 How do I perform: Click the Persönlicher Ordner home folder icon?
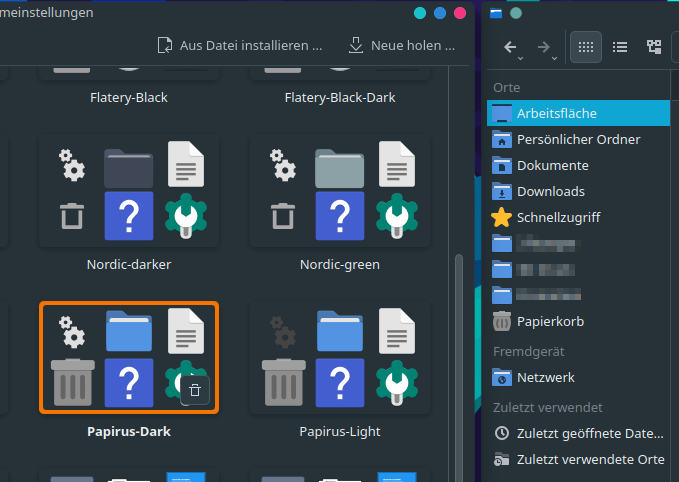click(x=502, y=139)
